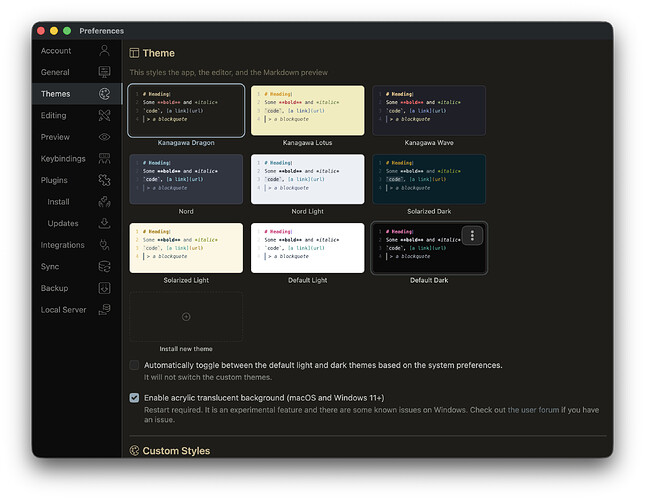Close the Preferences window
Screen dimensions: 645x500
click(x=41, y=31)
